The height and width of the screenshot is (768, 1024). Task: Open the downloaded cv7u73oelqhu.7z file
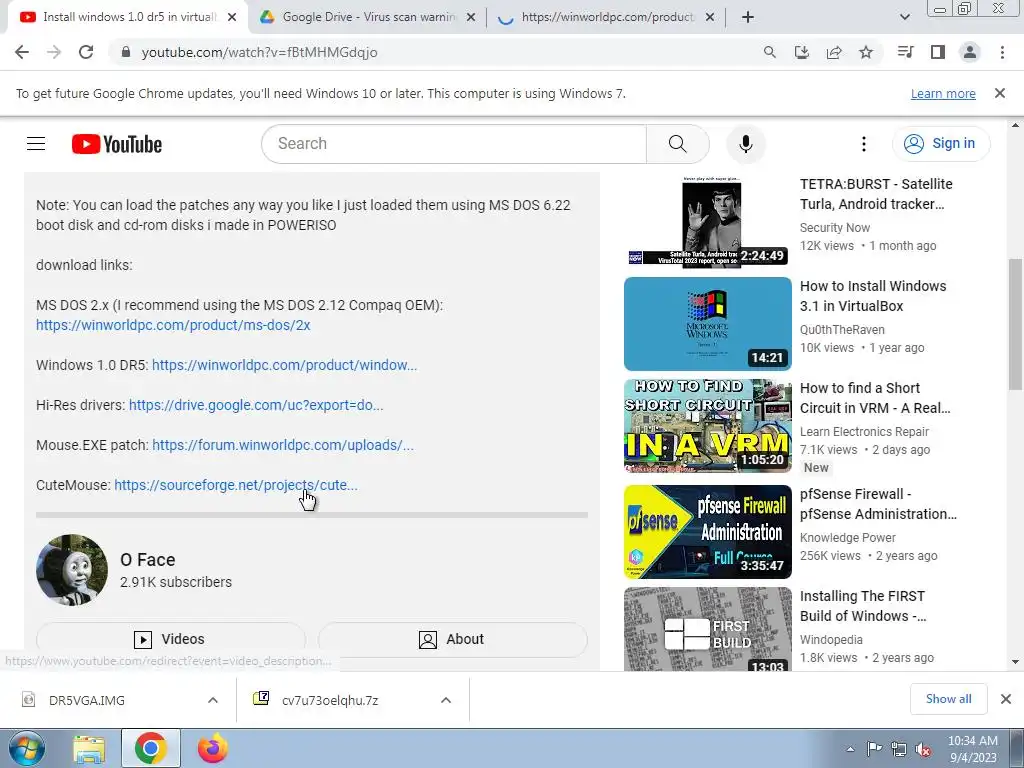point(330,700)
